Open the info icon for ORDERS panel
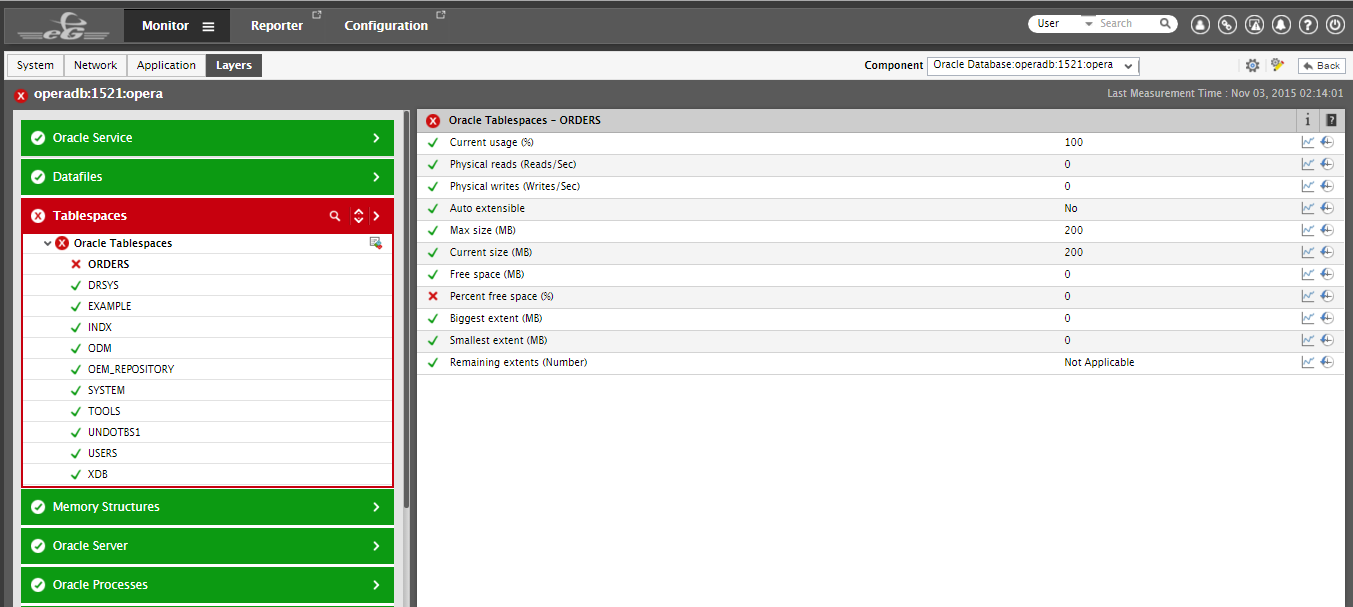1353x607 pixels. coord(1307,120)
